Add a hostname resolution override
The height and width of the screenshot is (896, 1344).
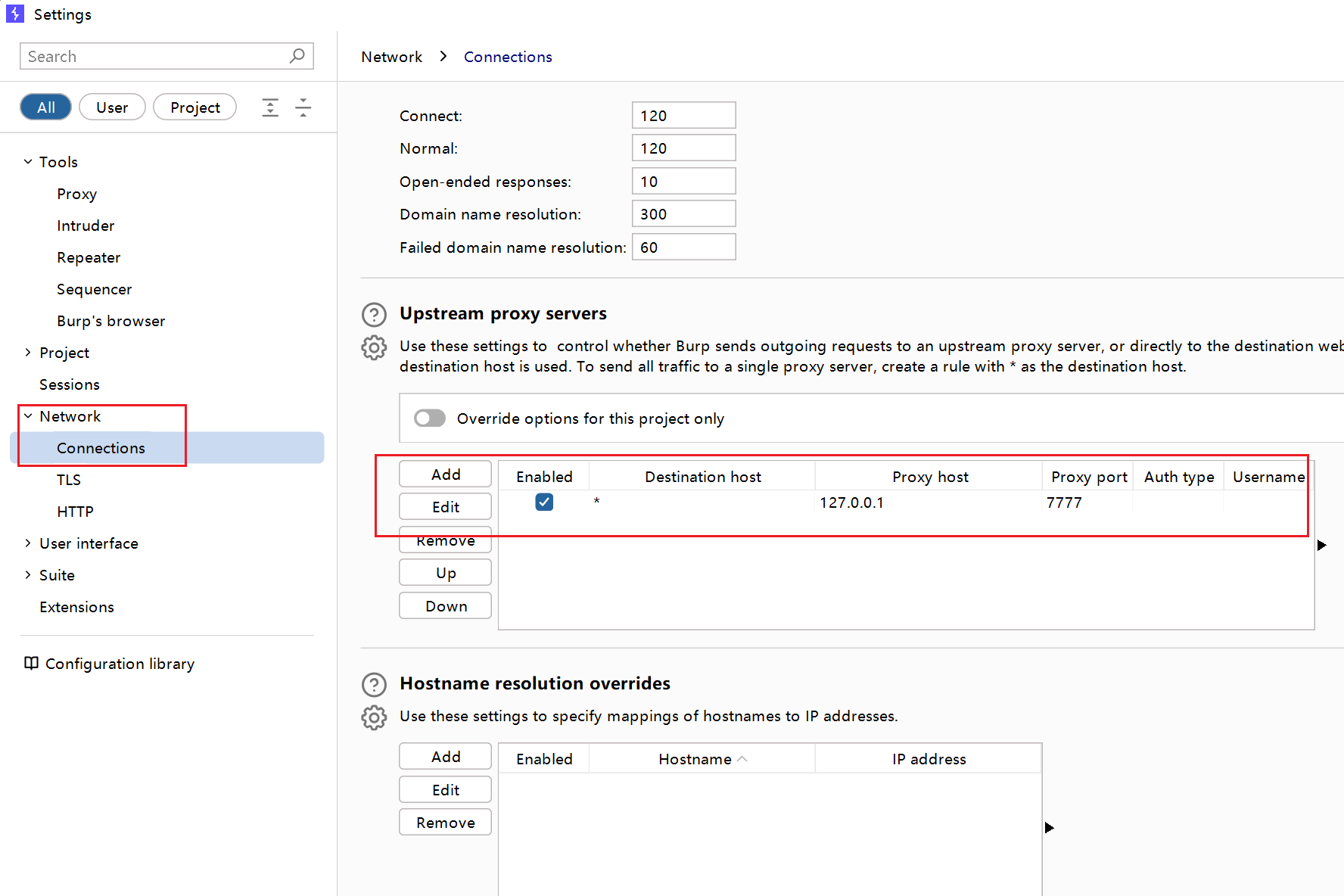point(445,757)
